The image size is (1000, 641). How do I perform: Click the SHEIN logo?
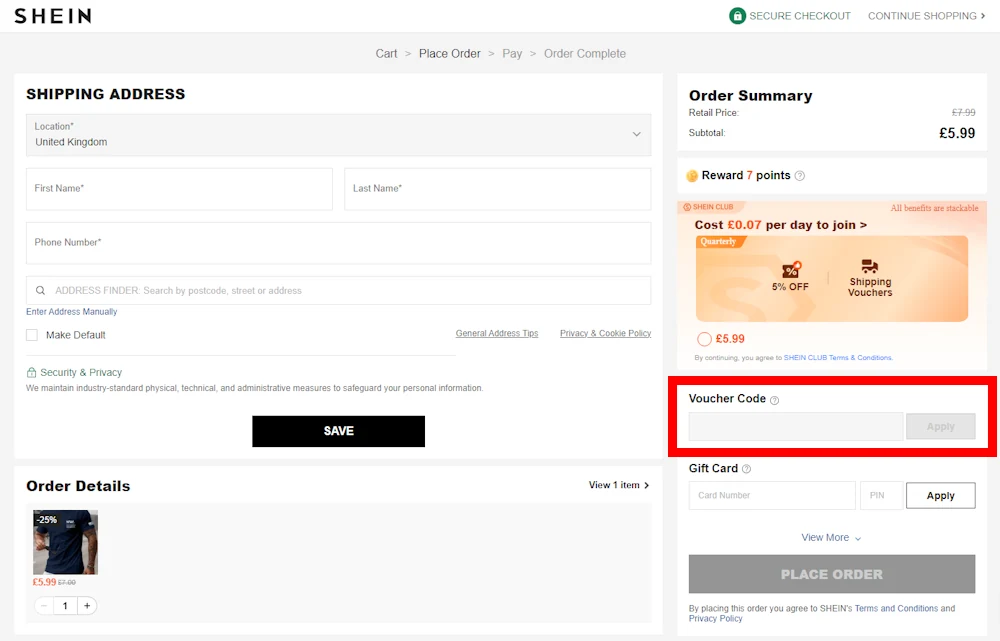point(53,16)
